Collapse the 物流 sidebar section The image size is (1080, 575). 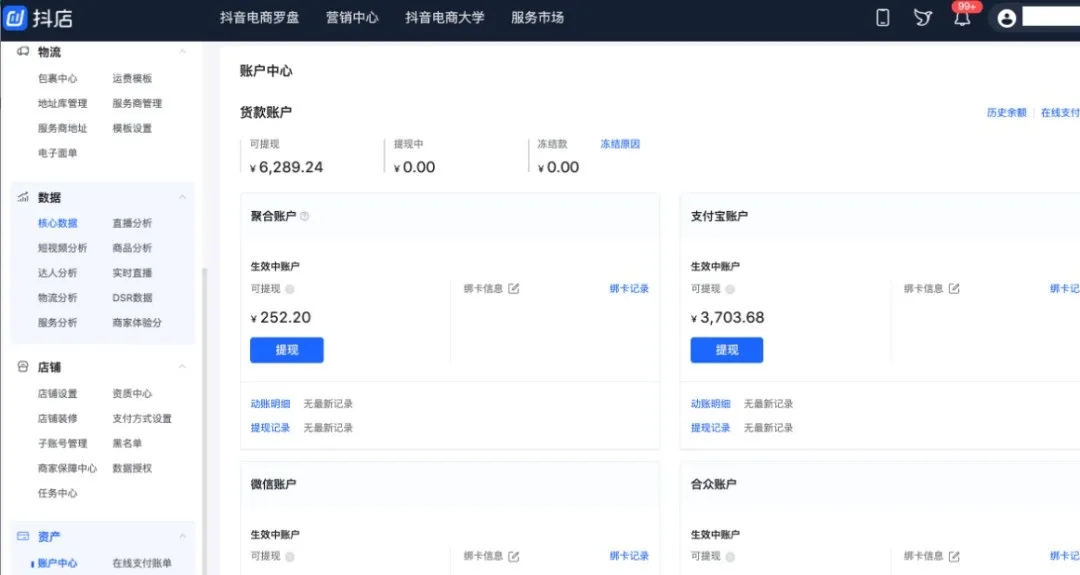(x=183, y=52)
